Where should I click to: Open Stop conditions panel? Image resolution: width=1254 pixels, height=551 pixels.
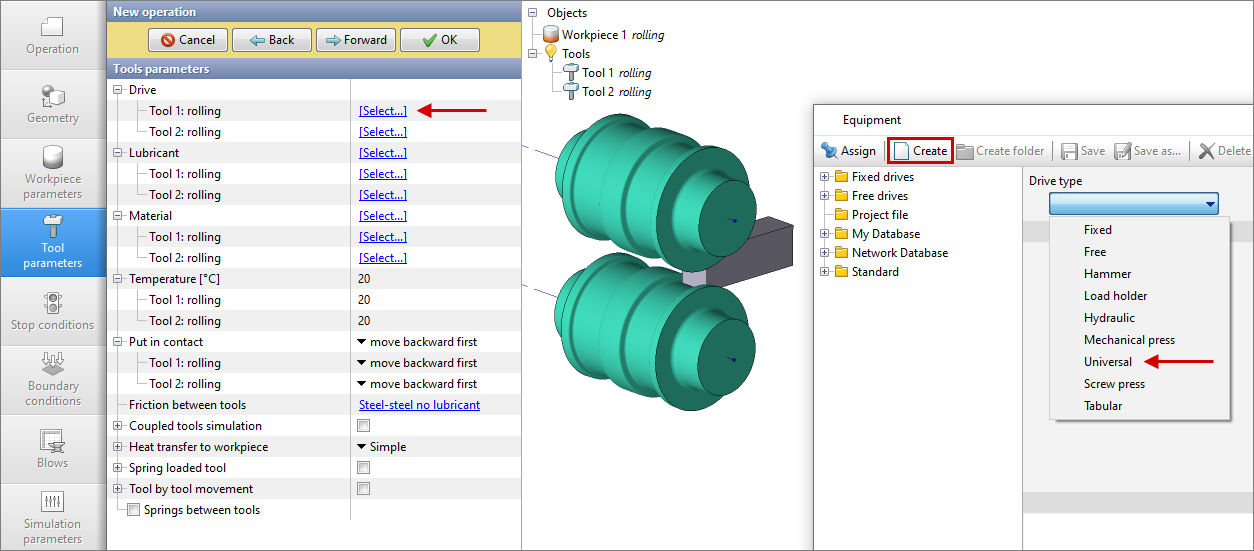click(52, 311)
